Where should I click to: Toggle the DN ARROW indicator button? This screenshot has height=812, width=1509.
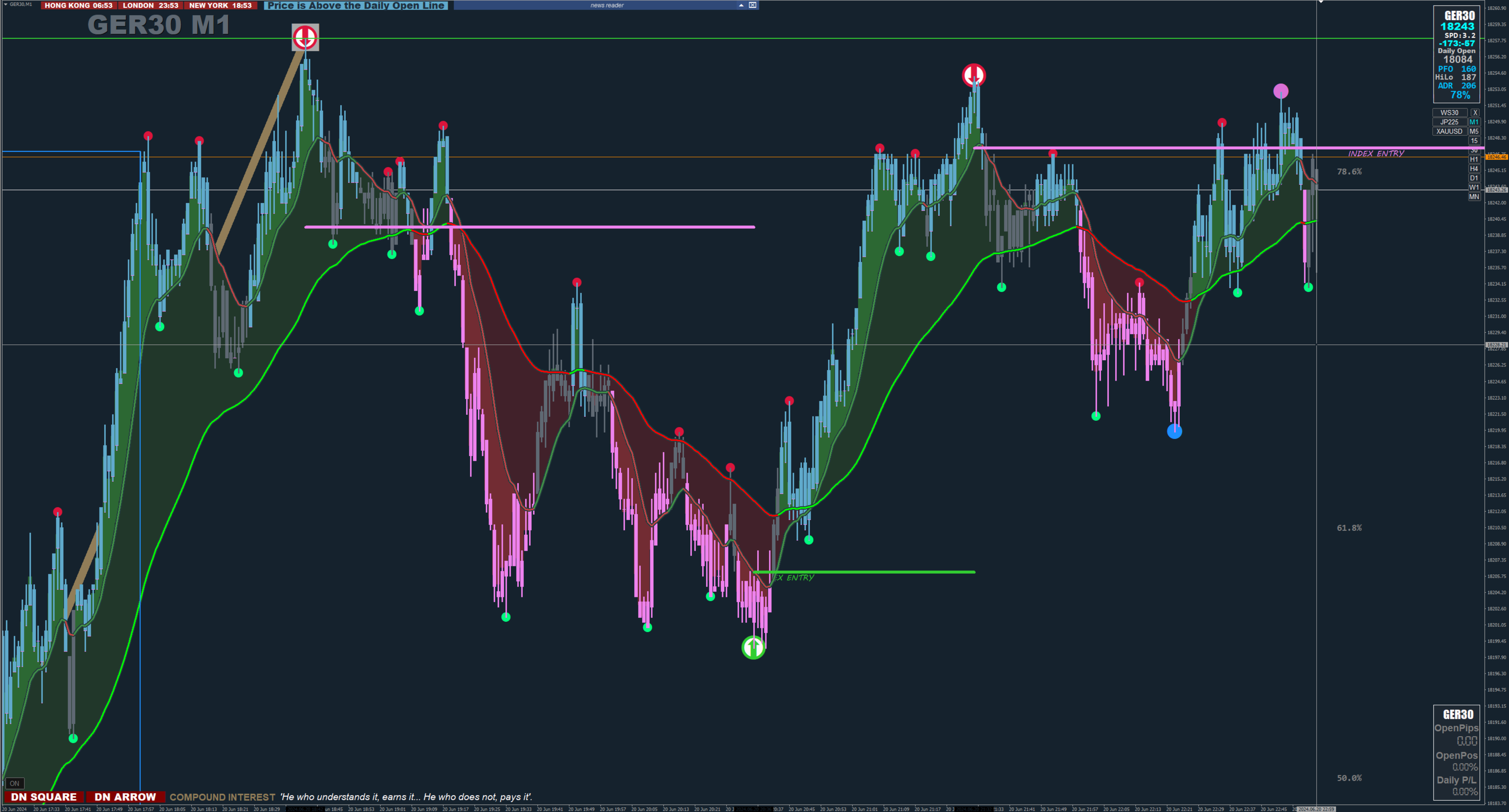[x=125, y=797]
